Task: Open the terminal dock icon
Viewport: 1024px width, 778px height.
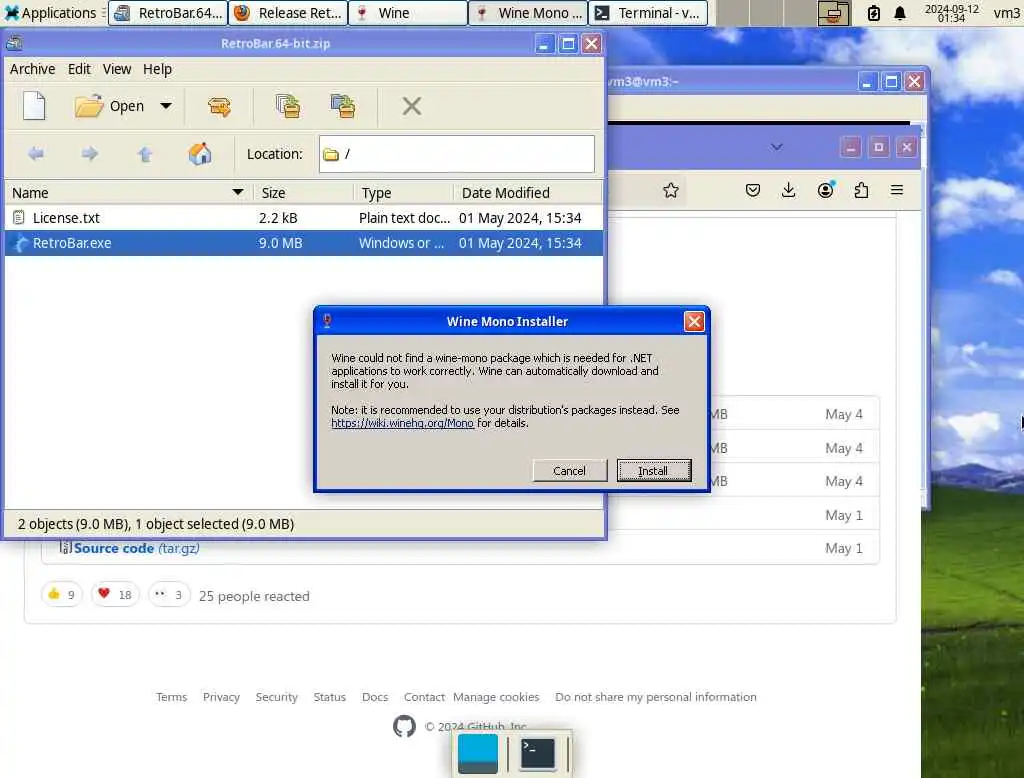Action: point(537,753)
